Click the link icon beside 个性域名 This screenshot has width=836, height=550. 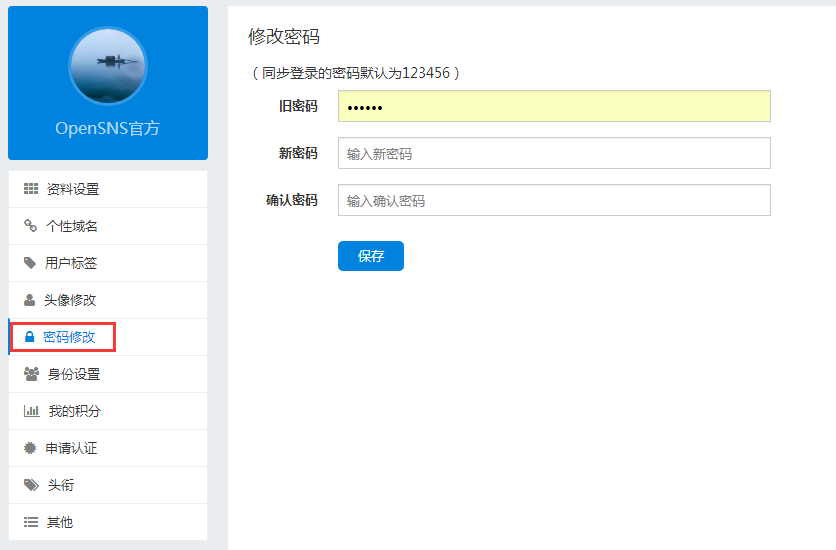tap(30, 226)
